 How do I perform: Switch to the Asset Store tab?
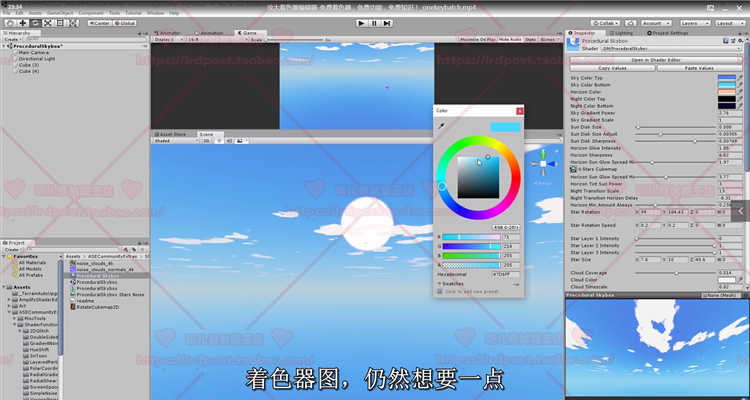[170, 134]
